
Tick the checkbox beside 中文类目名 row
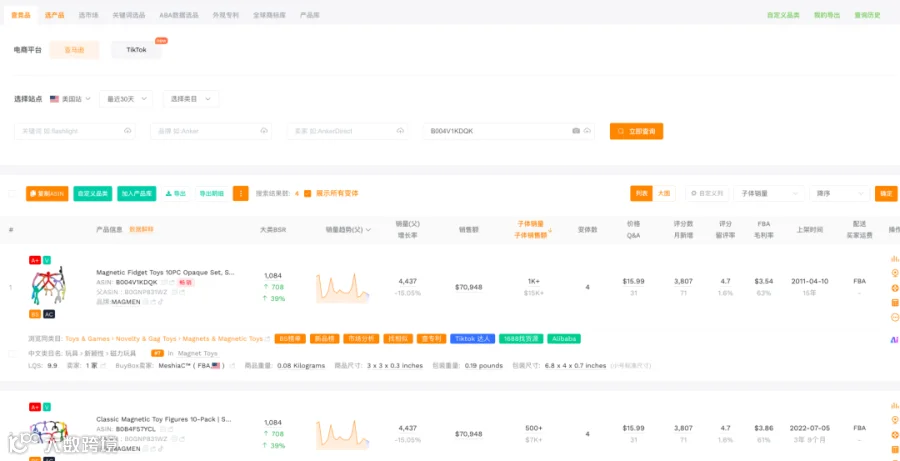point(12,354)
